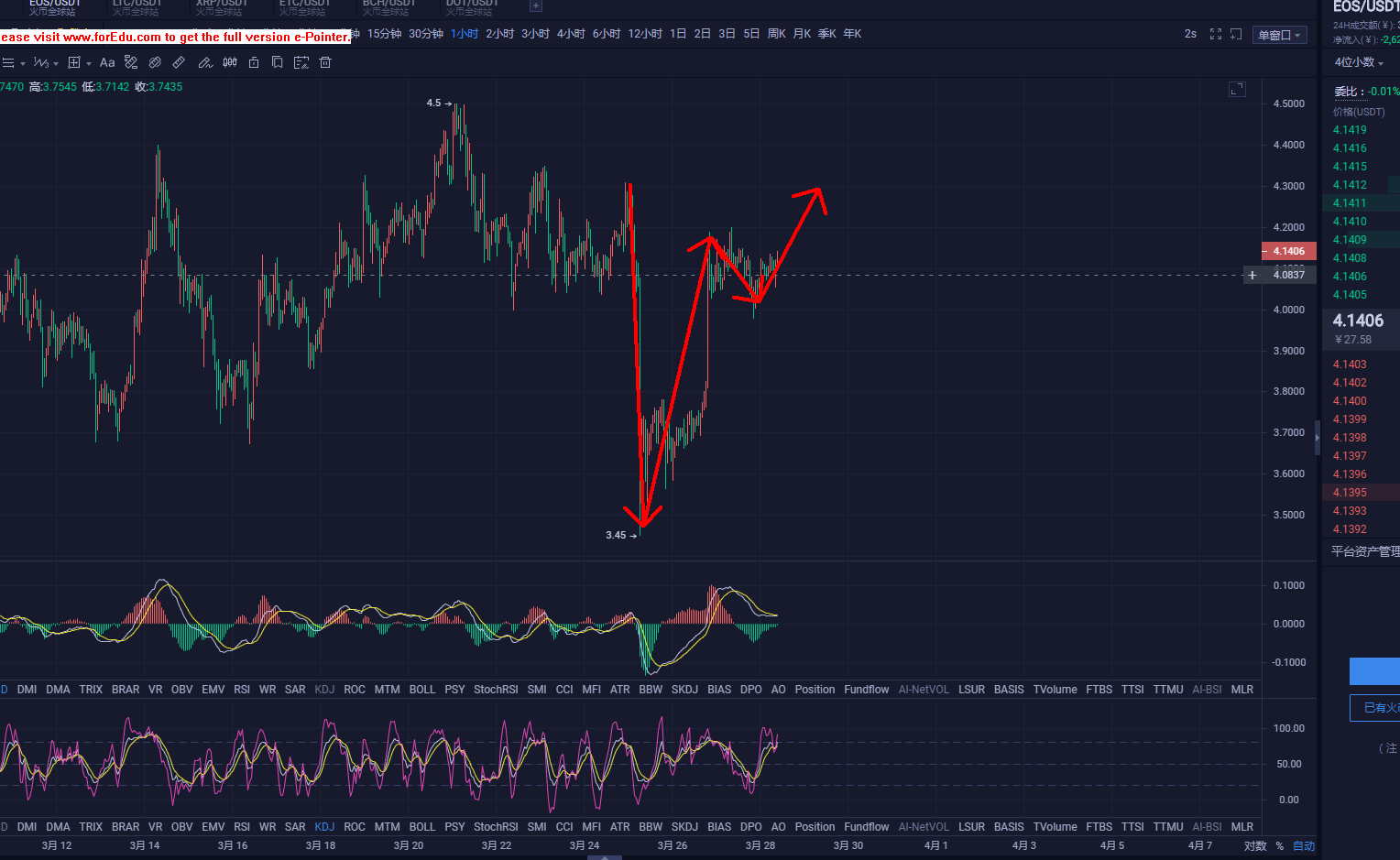The image size is (1400, 860).
Task: Select the Aa text annotation tool
Action: click(107, 63)
